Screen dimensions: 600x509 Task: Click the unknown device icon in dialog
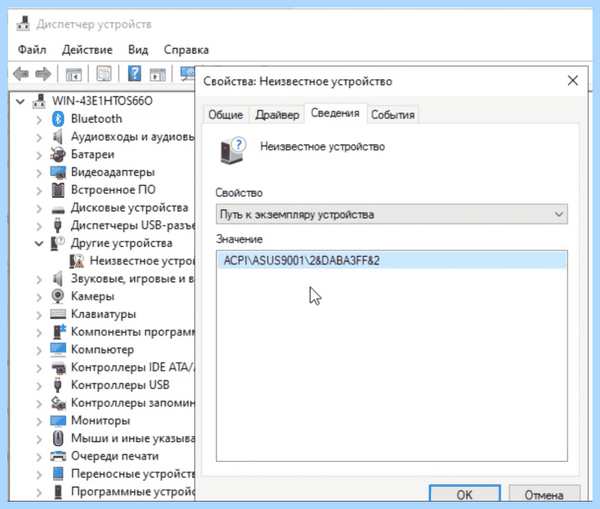(233, 150)
